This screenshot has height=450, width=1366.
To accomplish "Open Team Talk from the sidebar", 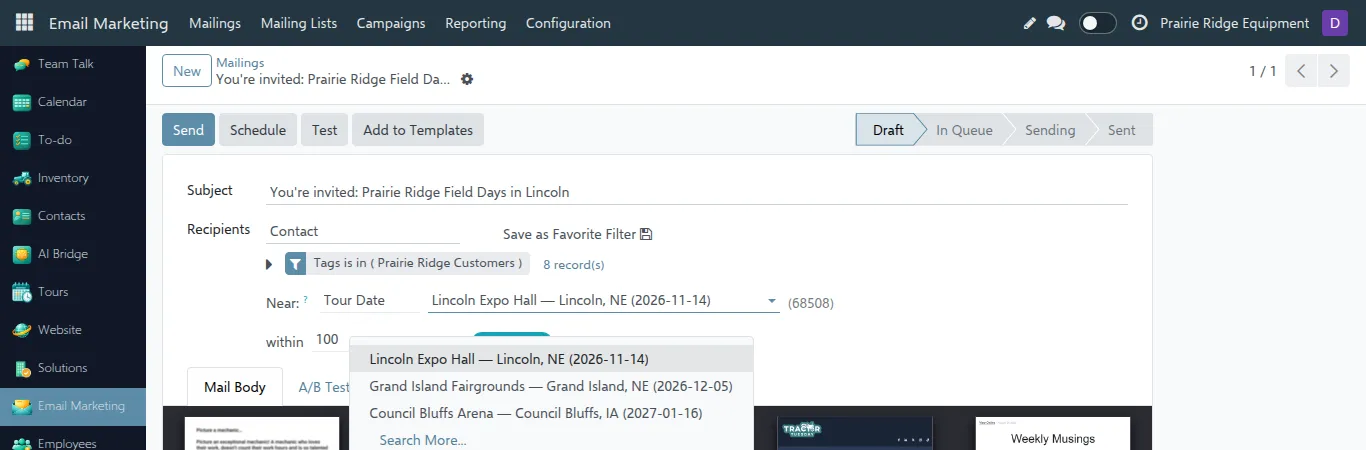I will 73,64.
